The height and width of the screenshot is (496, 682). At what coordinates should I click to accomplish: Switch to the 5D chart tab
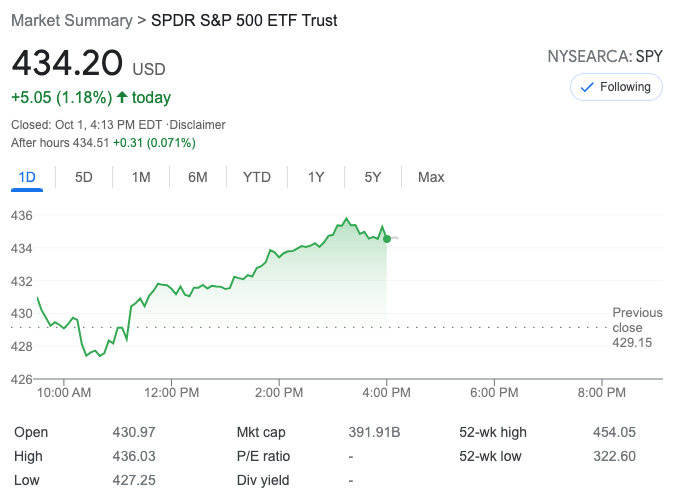coord(84,177)
